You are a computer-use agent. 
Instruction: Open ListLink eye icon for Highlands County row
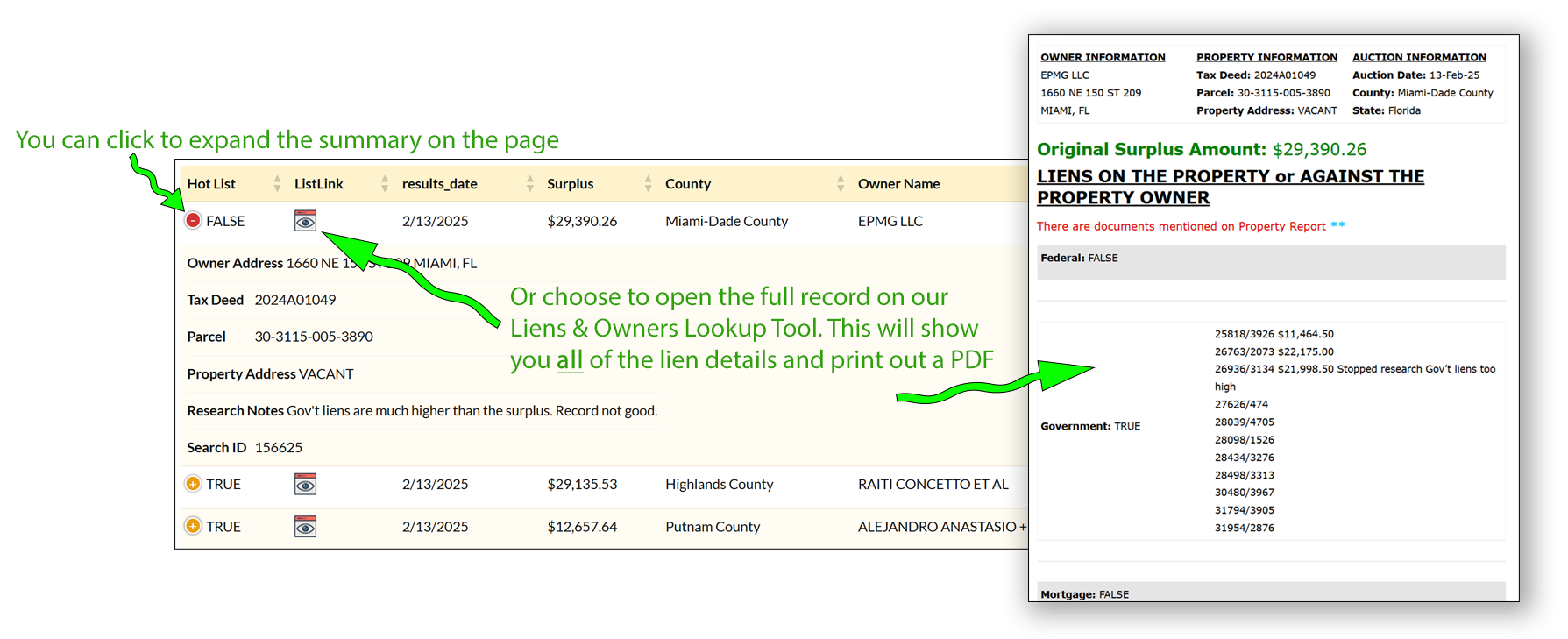click(x=305, y=484)
